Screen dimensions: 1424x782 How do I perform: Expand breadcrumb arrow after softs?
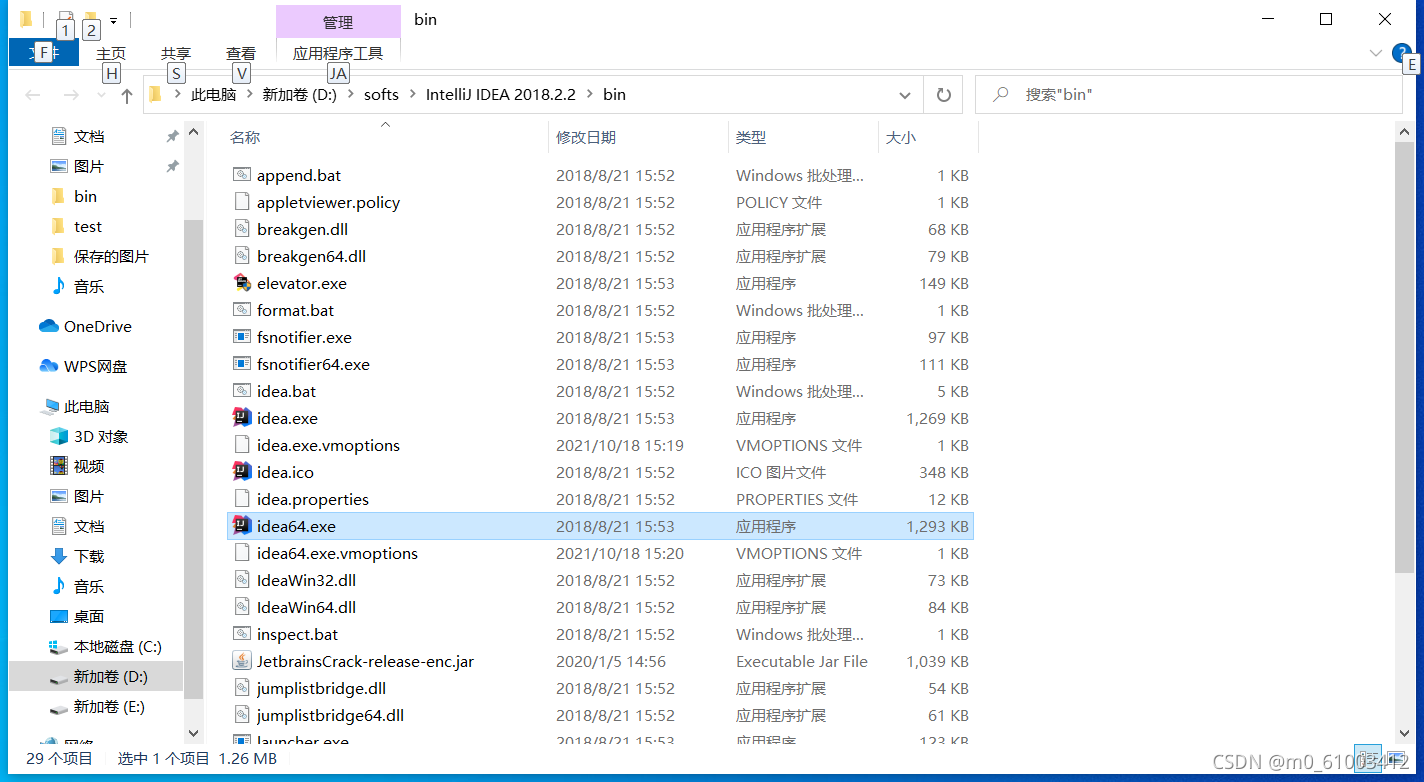(412, 95)
